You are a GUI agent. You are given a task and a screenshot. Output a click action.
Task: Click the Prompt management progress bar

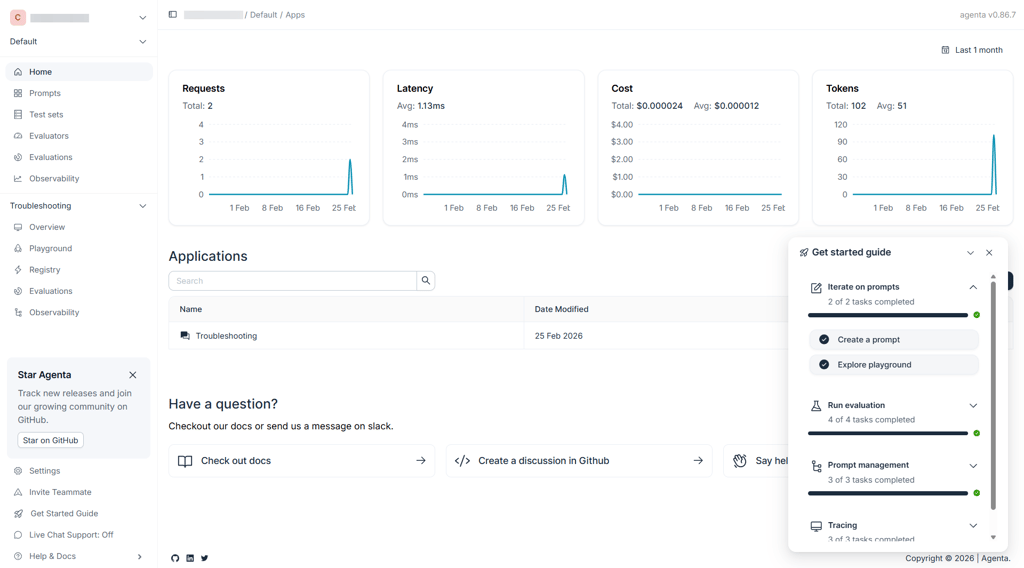[888, 494]
